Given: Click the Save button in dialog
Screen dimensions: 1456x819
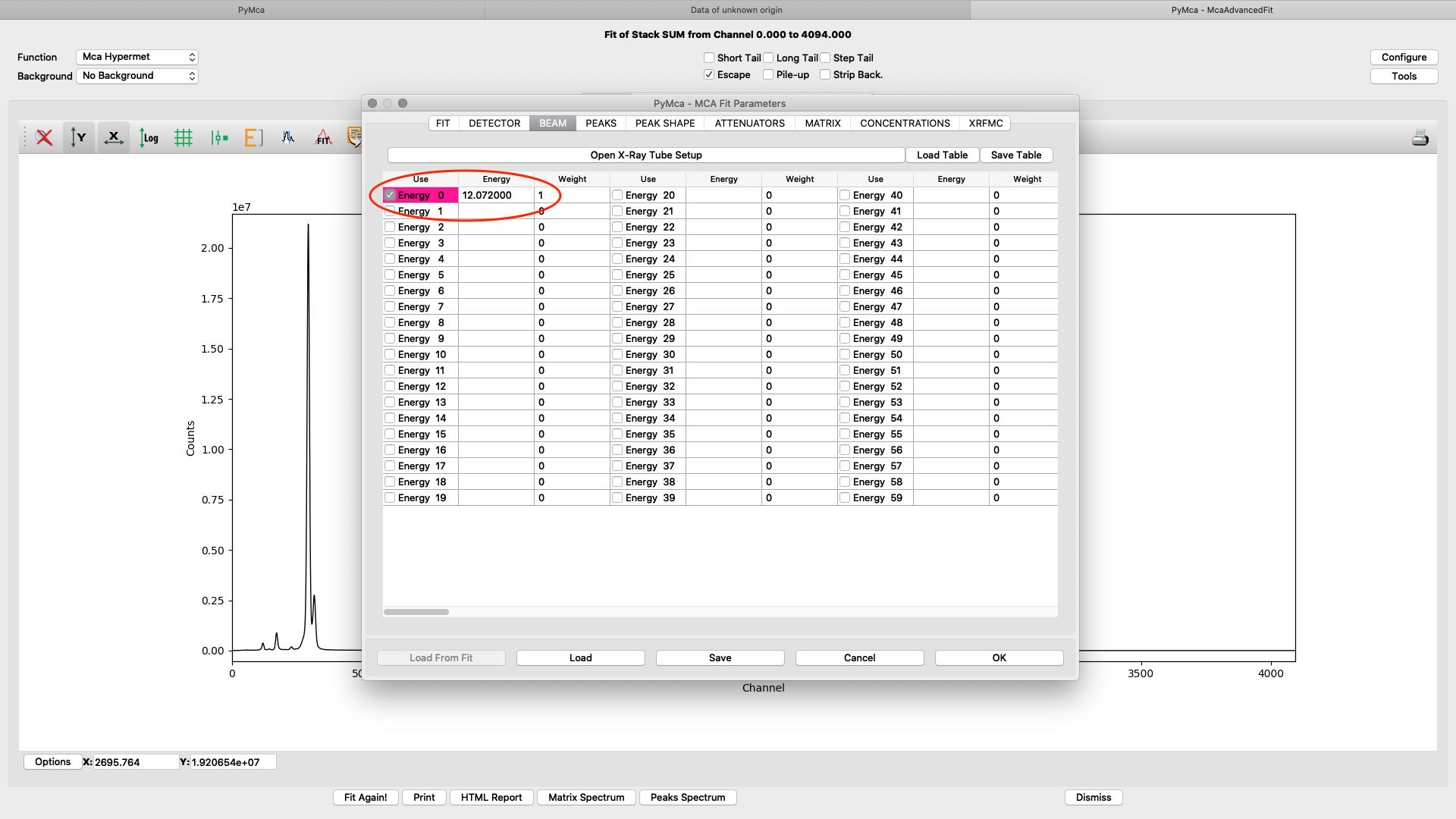Looking at the screenshot, I should click(720, 657).
